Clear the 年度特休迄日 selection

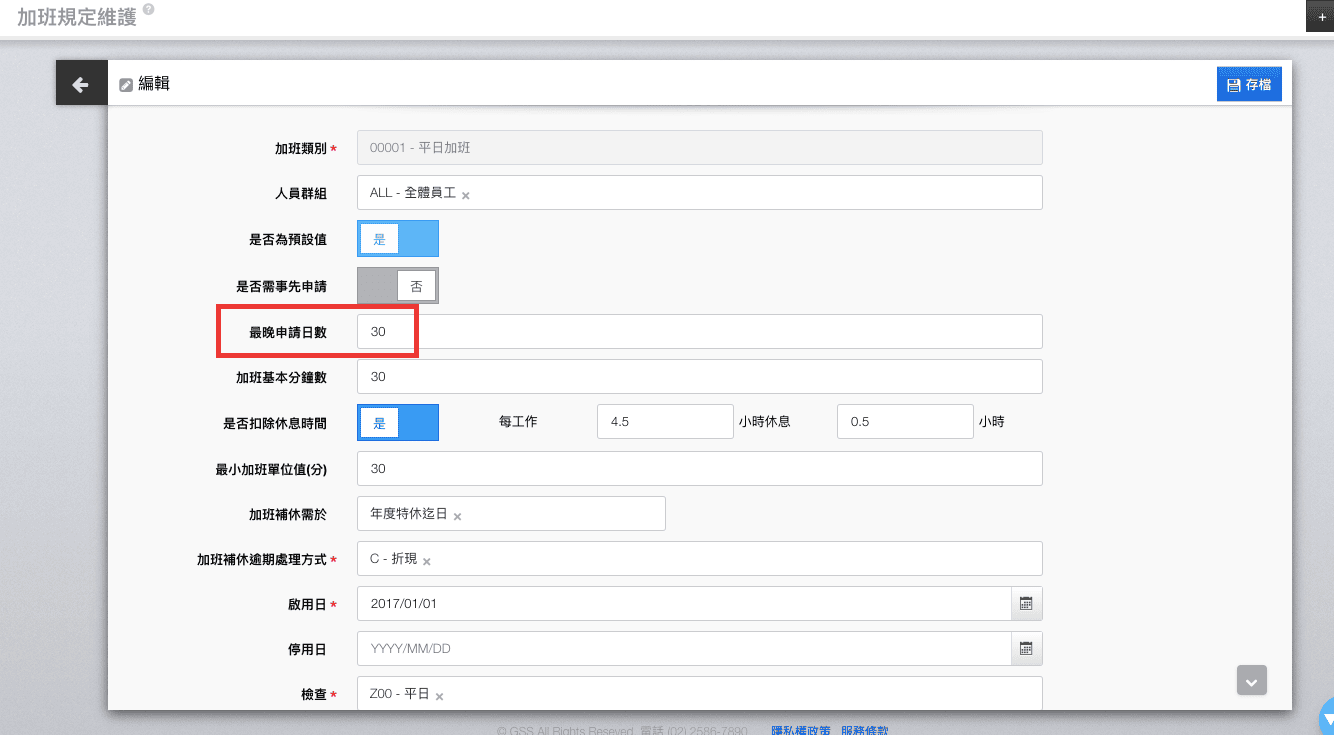[x=457, y=517]
